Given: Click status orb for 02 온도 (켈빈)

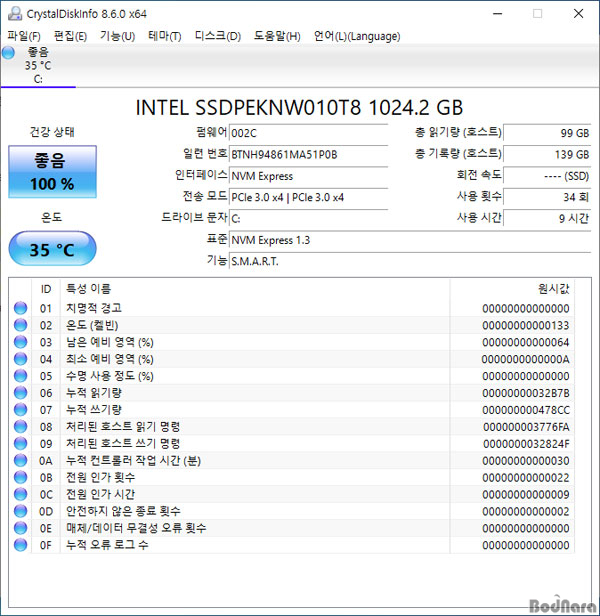Looking at the screenshot, I should point(20,325).
